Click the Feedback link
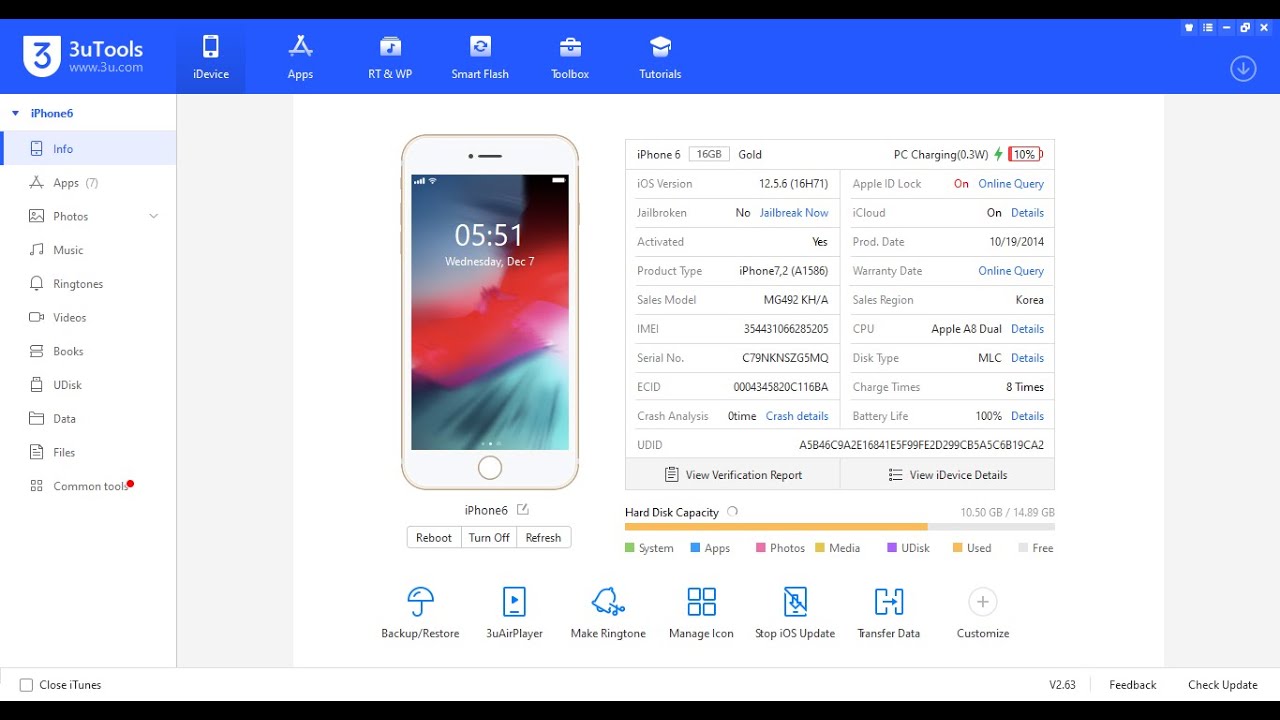This screenshot has width=1280, height=720. [1133, 685]
